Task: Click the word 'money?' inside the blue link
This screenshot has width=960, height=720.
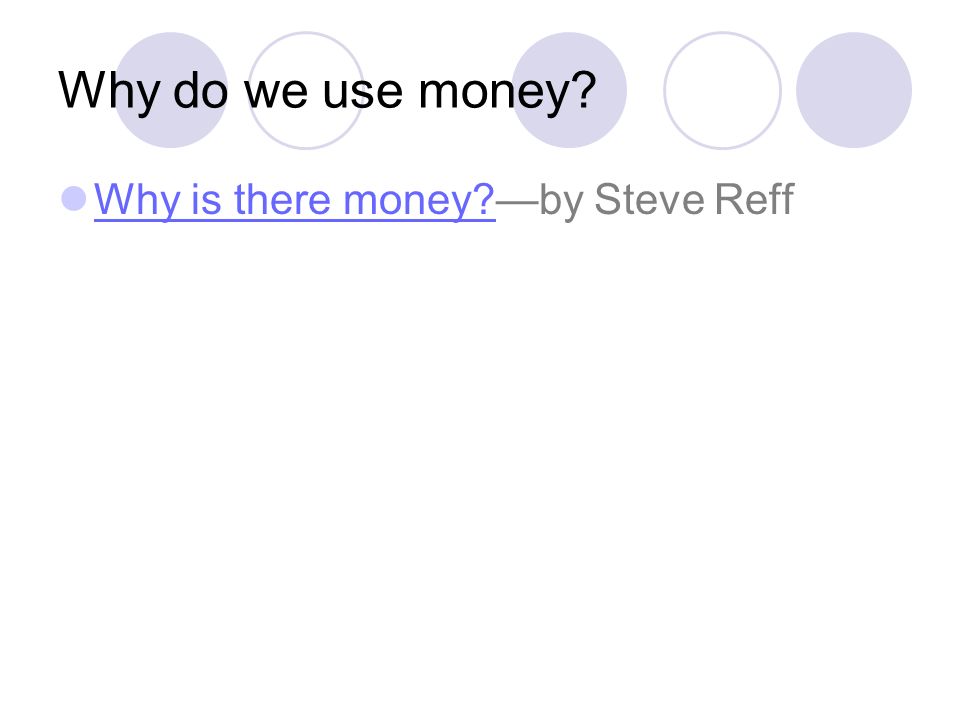Action: coord(419,201)
